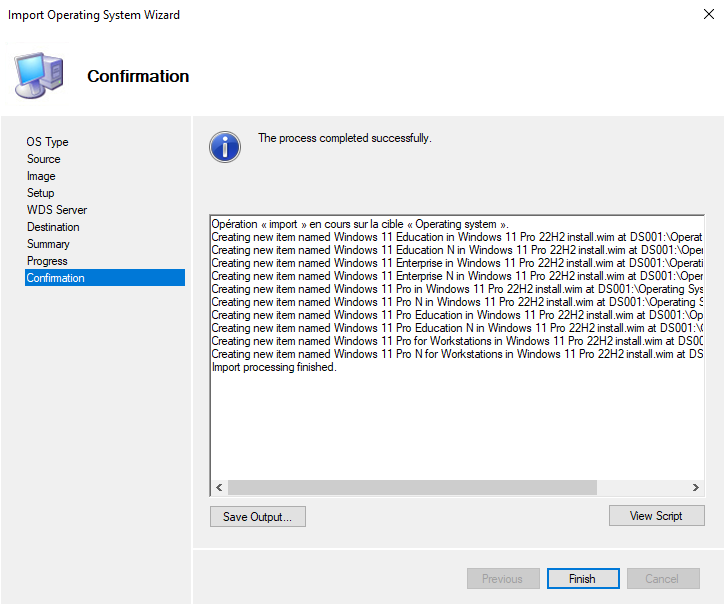Viewport: 724px width, 604px height.
Task: Click the line 'Windows 11 Pro in Windows'
Action: click(457, 289)
